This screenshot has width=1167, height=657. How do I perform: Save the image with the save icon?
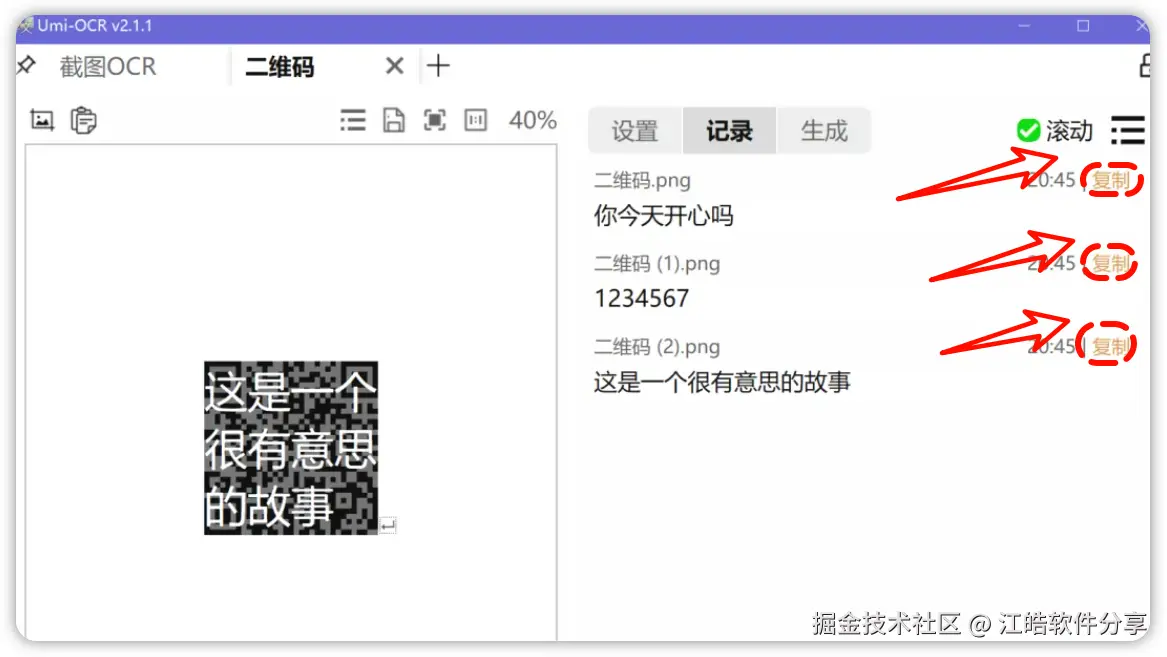click(x=394, y=120)
